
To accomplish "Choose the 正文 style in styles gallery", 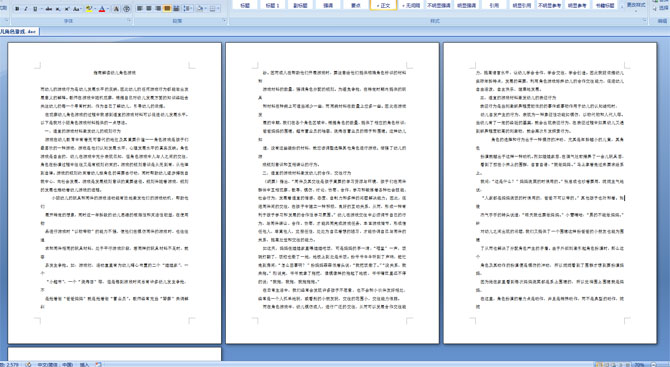I will [383, 5].
